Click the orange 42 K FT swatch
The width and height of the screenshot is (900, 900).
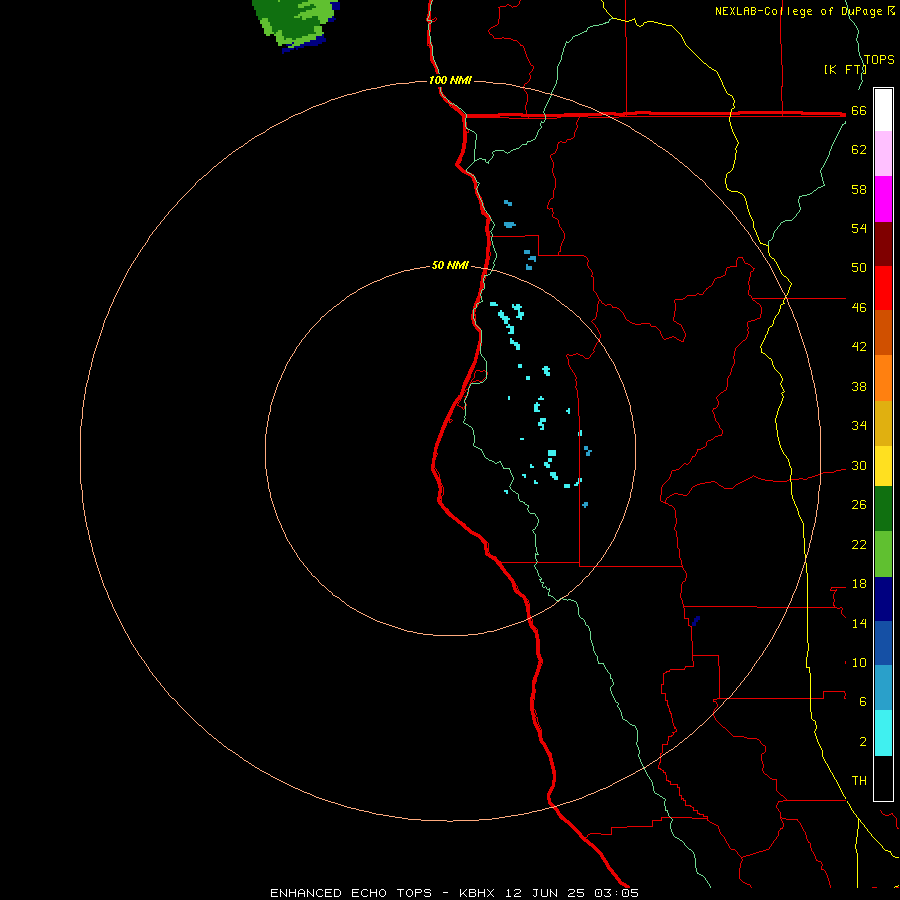coord(883,378)
